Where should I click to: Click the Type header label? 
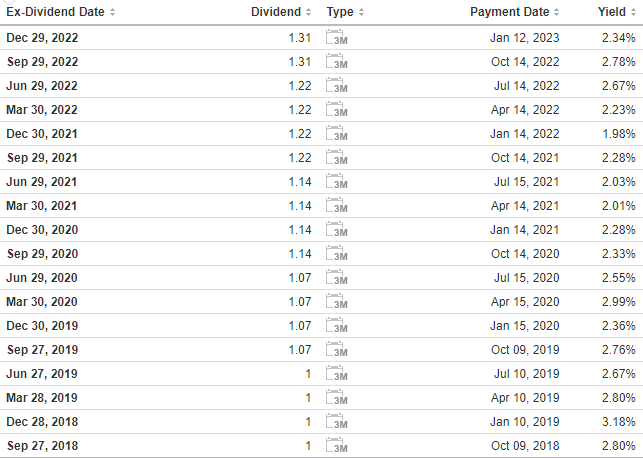pyautogui.click(x=340, y=12)
